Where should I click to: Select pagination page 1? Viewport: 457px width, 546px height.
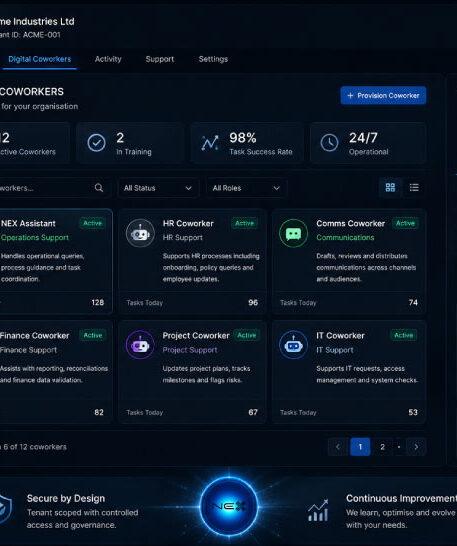pyautogui.click(x=360, y=447)
